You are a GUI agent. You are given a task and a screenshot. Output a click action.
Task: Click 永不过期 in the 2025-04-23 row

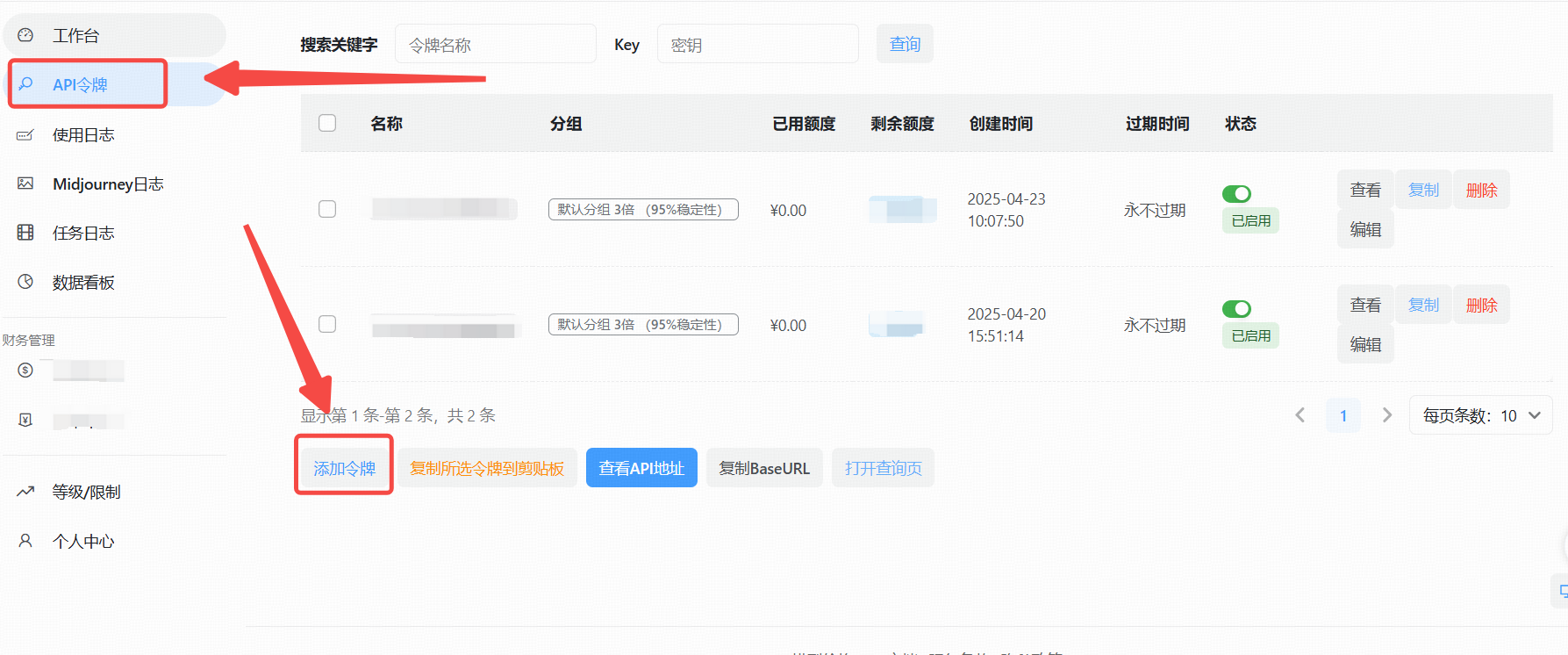tap(1155, 210)
